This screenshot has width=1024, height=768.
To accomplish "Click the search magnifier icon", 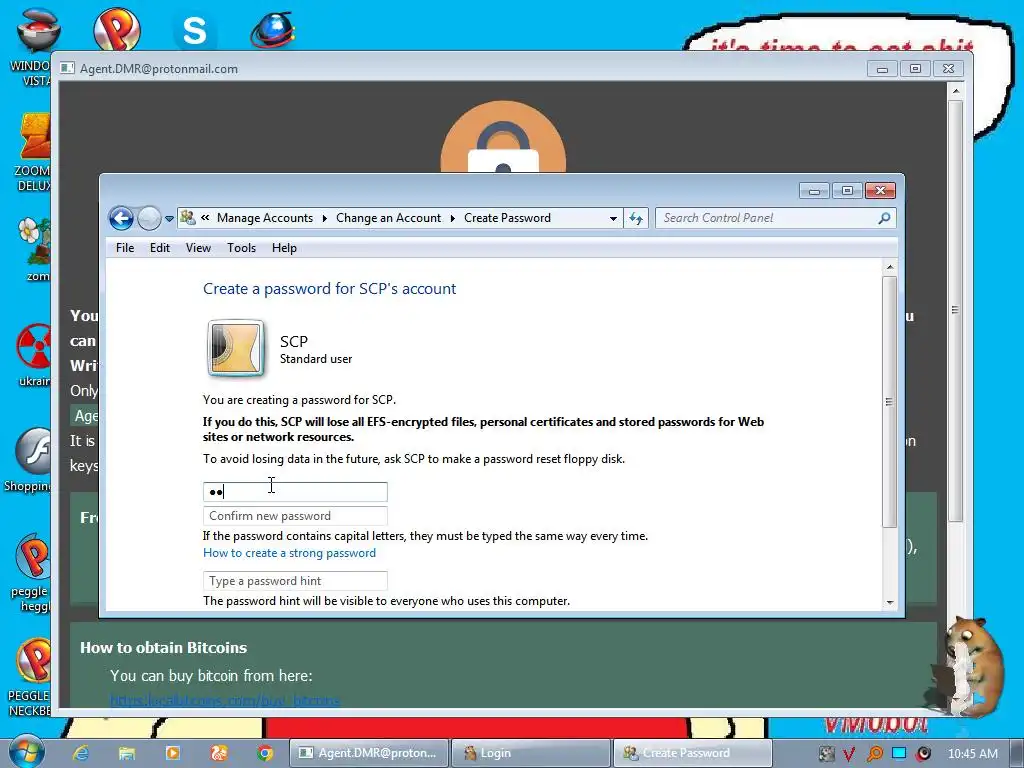I will (x=884, y=218).
